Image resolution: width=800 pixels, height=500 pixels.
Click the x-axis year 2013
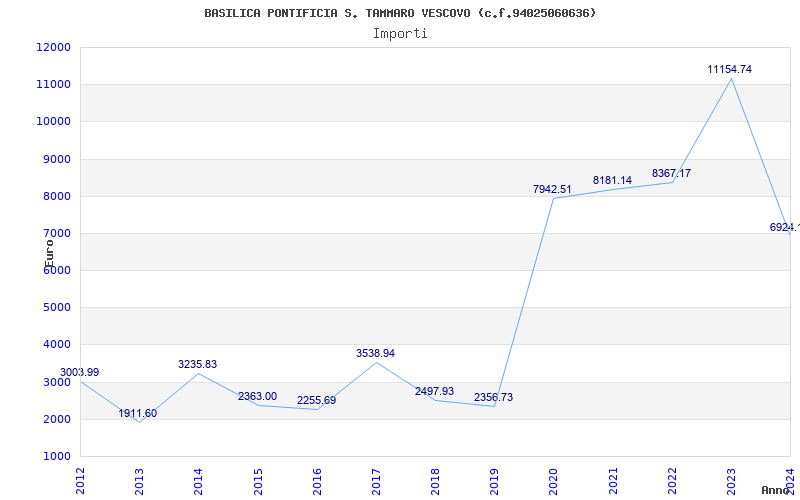pos(139,482)
